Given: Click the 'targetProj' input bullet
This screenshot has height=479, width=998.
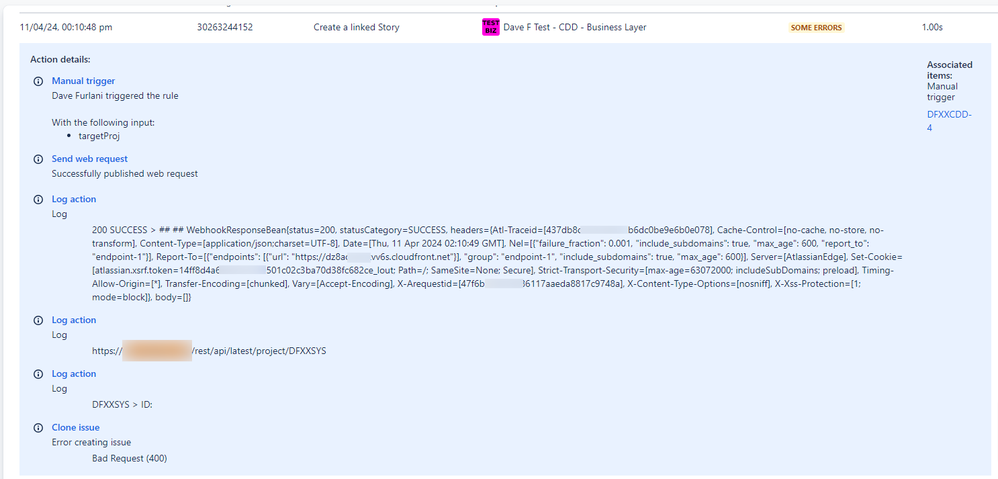Looking at the screenshot, I should click(99, 136).
